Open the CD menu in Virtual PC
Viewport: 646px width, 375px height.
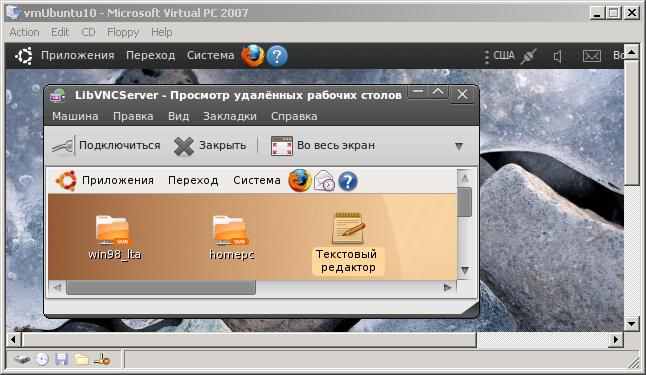tap(88, 32)
